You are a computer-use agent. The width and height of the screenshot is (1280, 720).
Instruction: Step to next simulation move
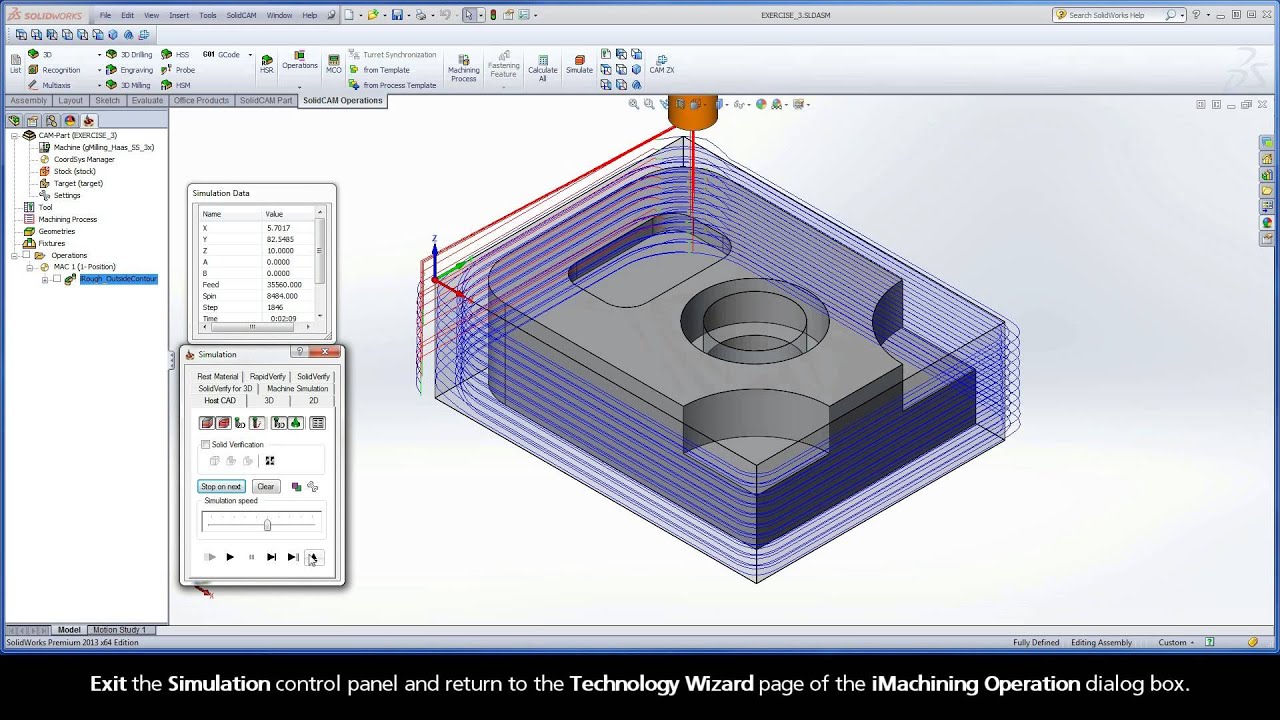click(x=271, y=557)
